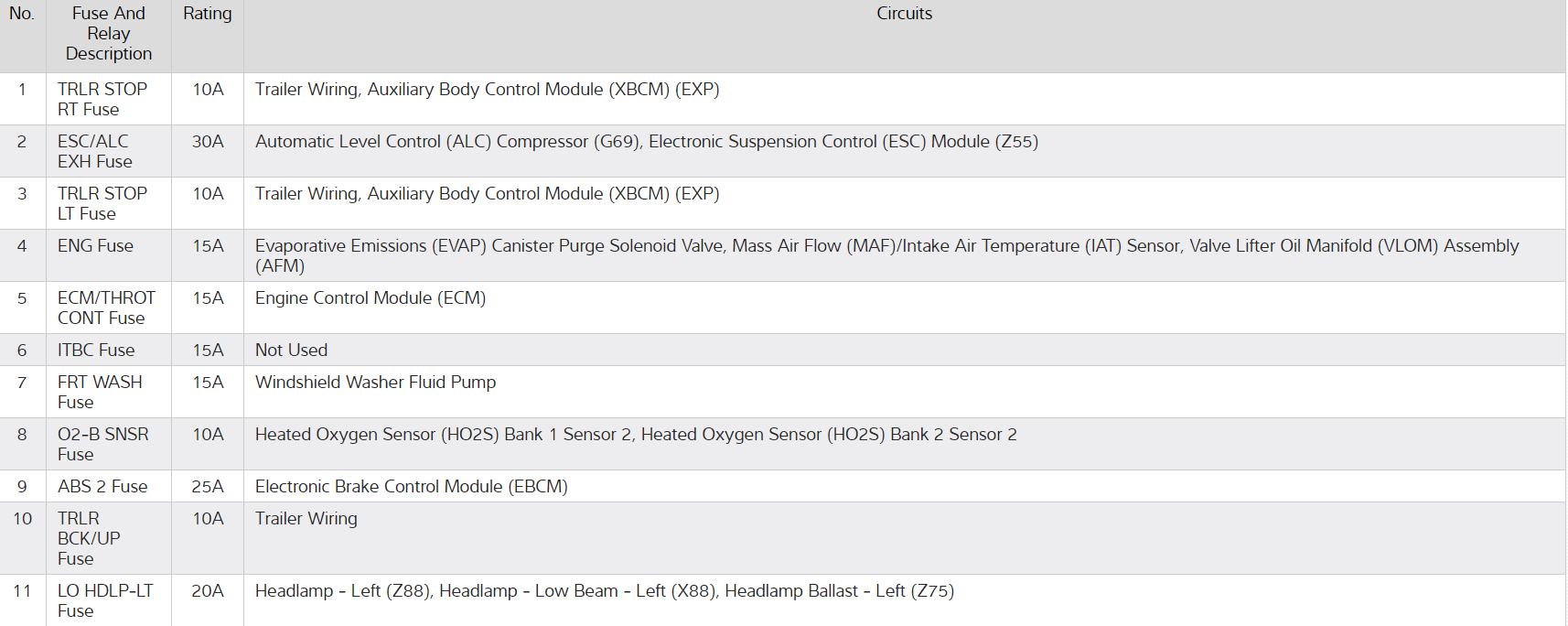Click the 'Rating' column header

click(208, 14)
